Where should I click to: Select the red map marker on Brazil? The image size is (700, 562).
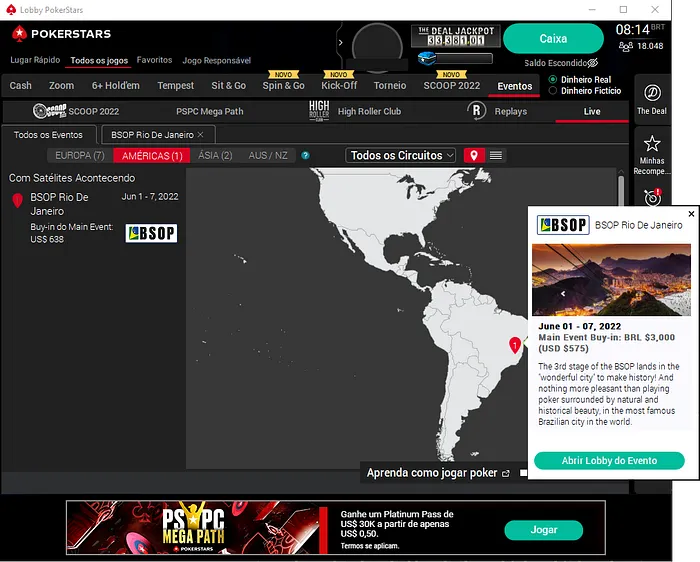(515, 346)
